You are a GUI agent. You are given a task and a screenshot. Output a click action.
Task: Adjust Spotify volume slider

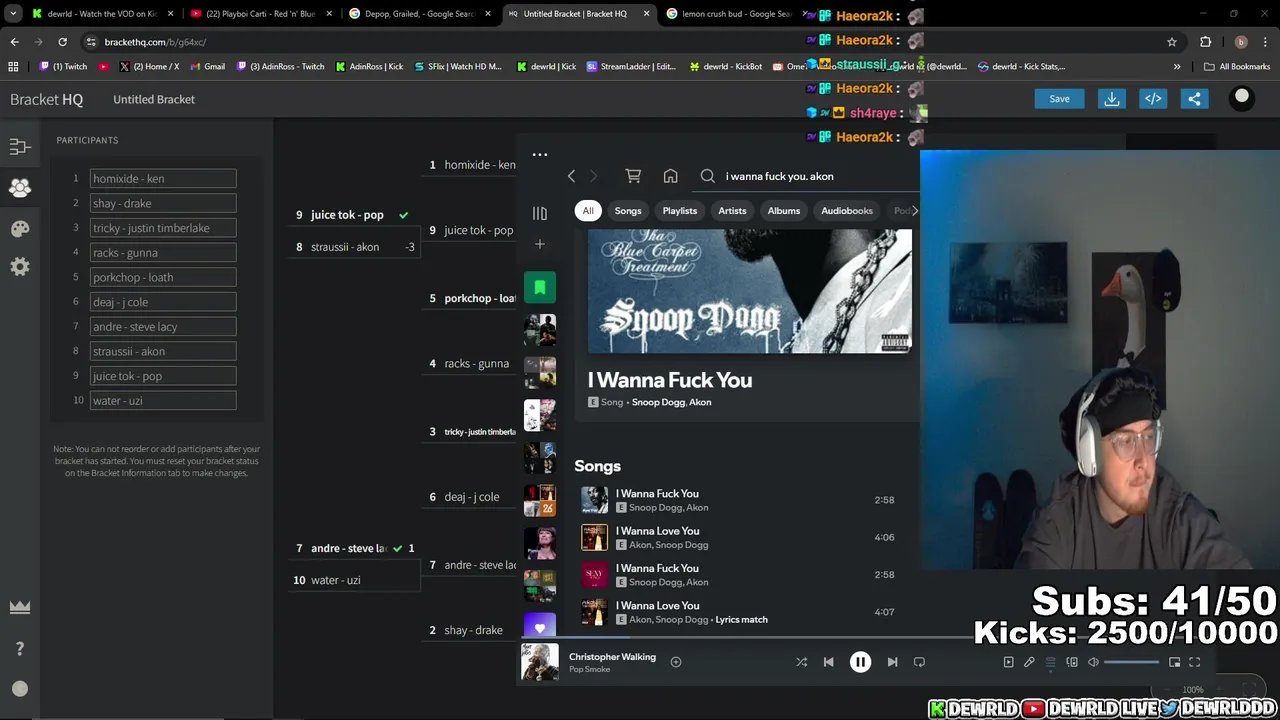1130,662
